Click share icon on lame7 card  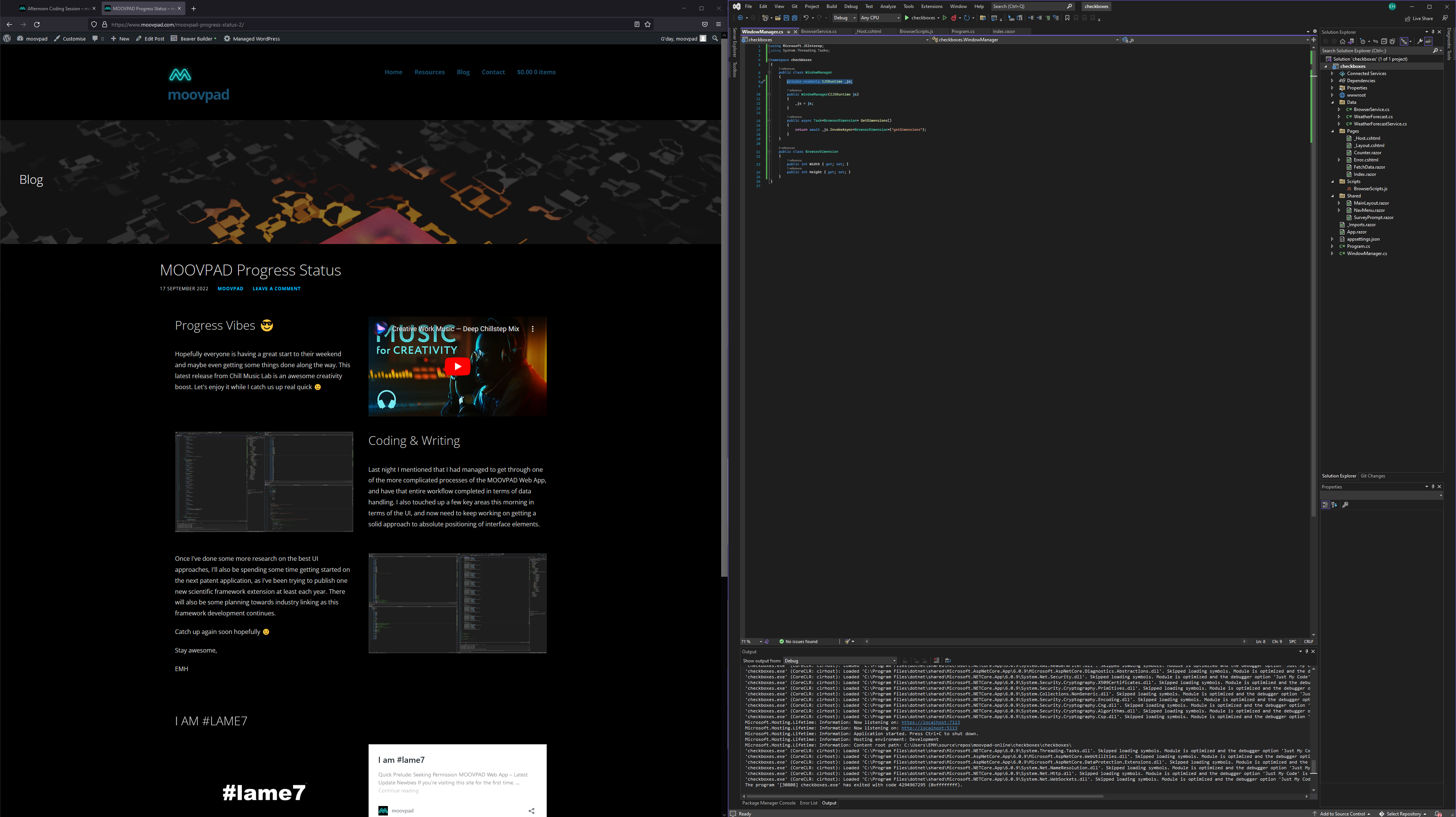tap(531, 811)
